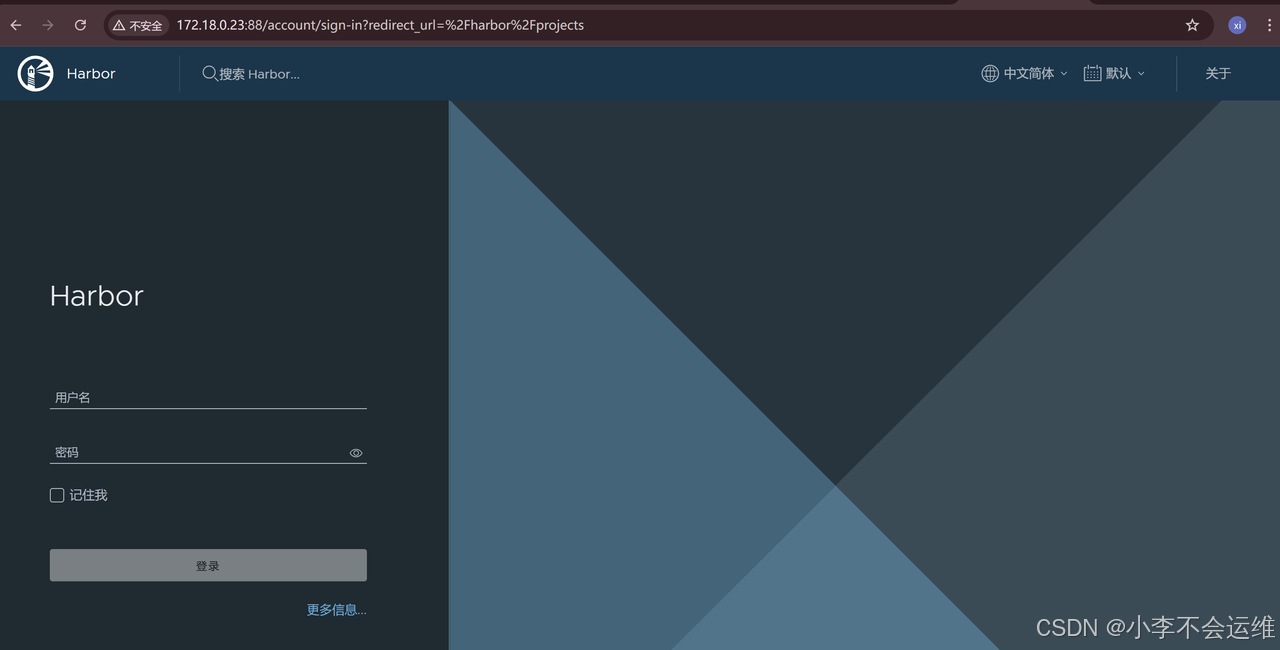Click the browser address bar URL
Viewport: 1280px width, 650px height.
tap(380, 25)
